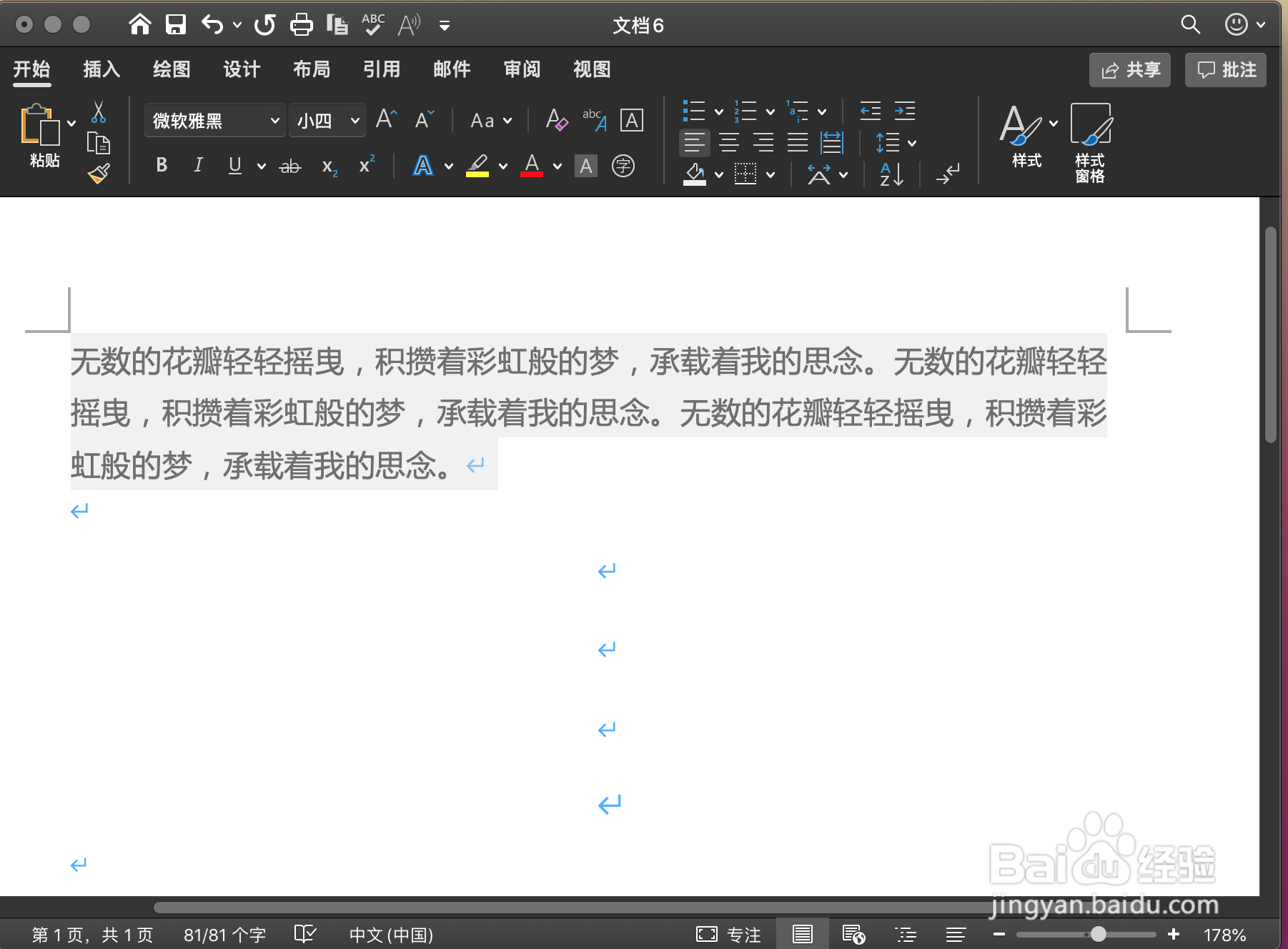
Task: Apply bold formatting to the selected text
Action: point(161,165)
